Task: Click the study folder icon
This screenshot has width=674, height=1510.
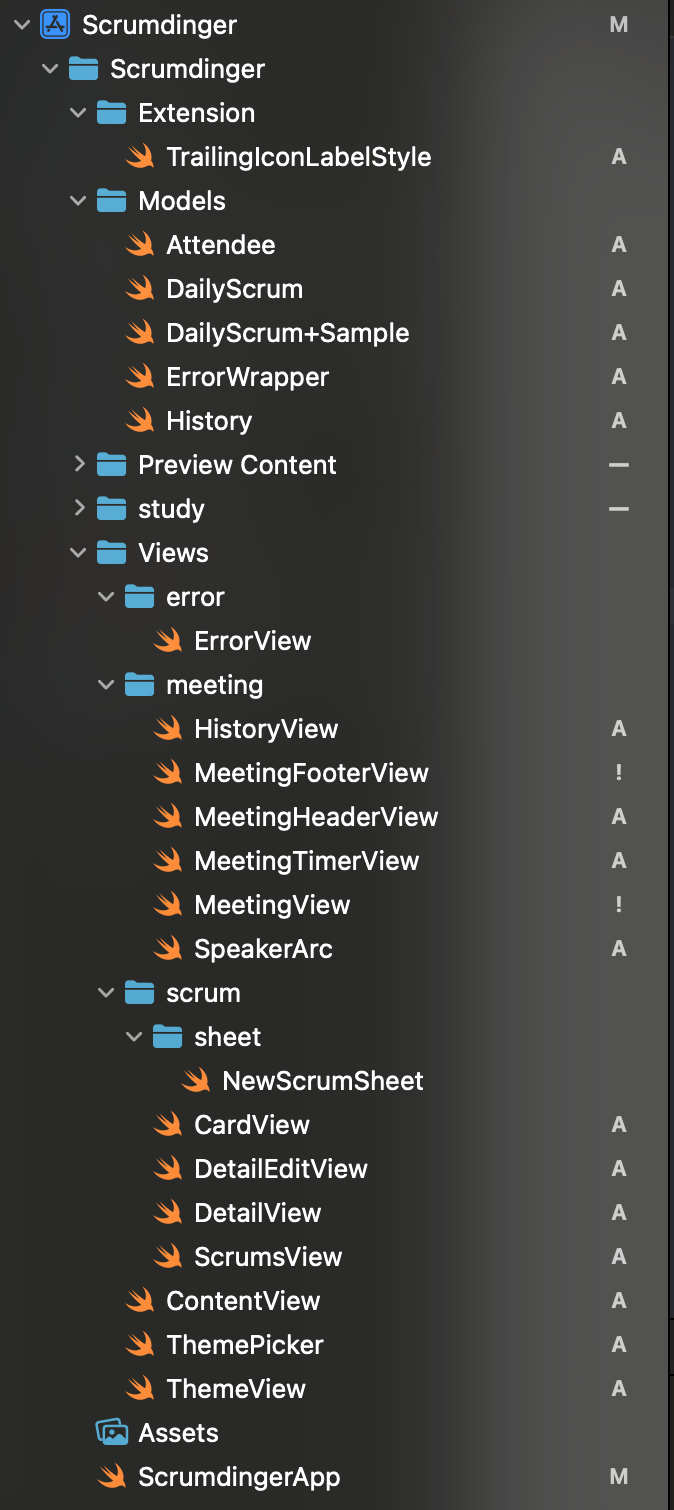Action: pos(111,509)
